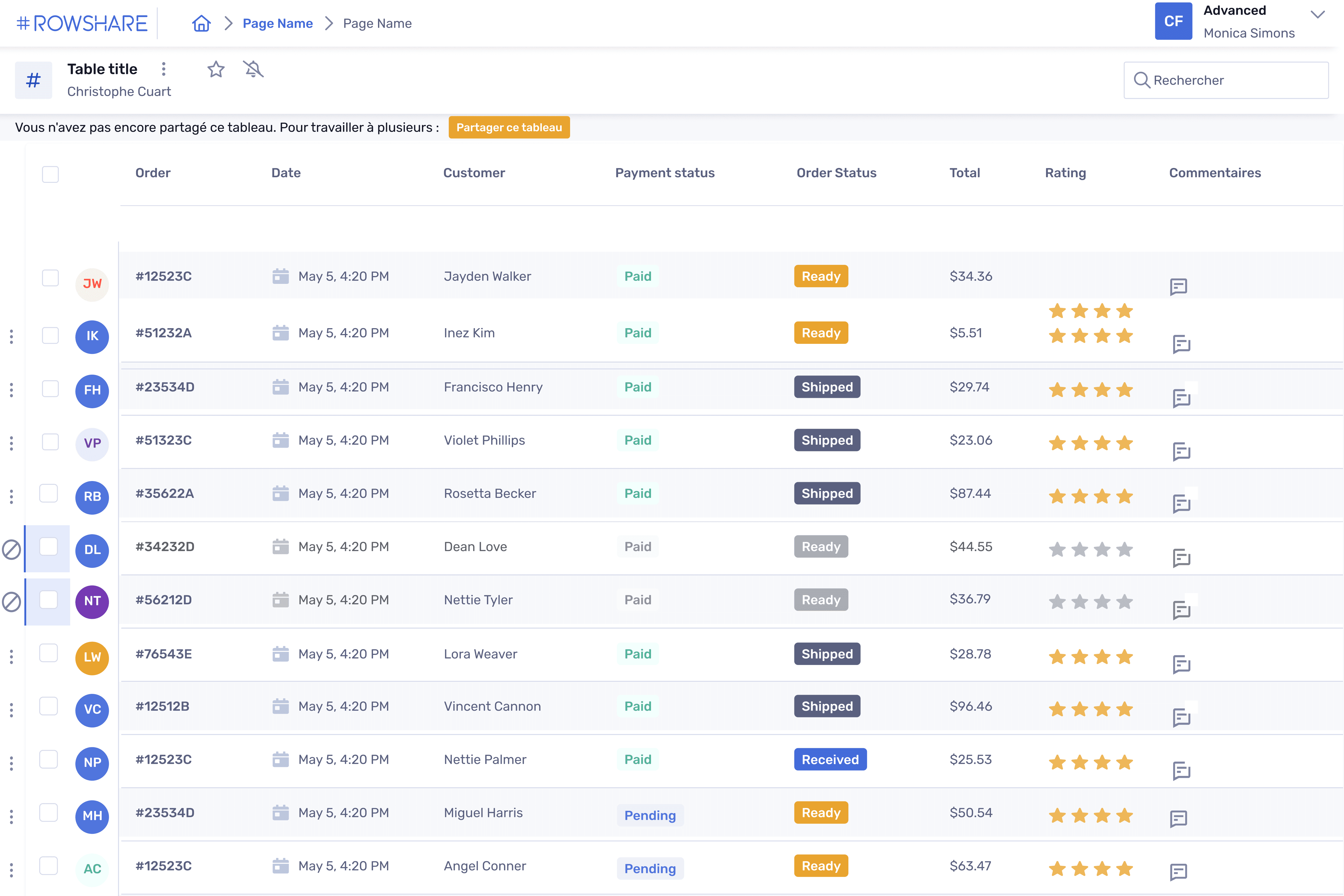Sort by the Payment status column header
Viewport: 1344px width, 896px height.
pyautogui.click(x=664, y=172)
